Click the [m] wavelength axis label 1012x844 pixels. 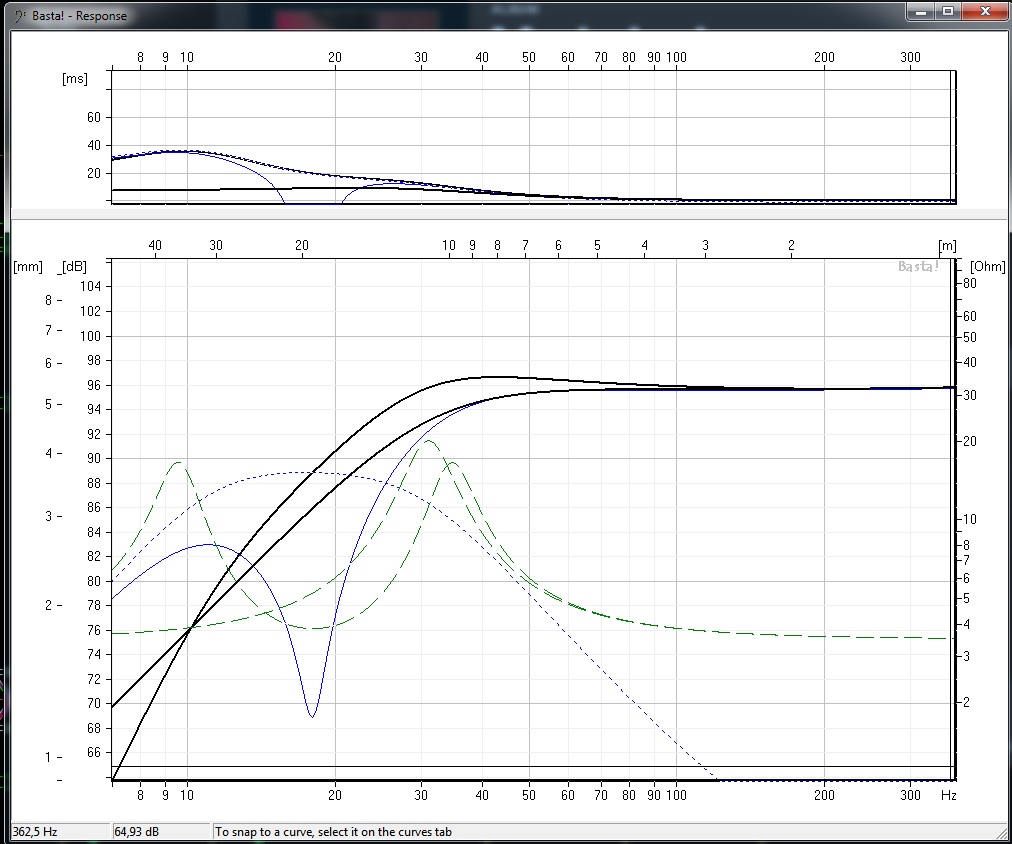point(946,245)
